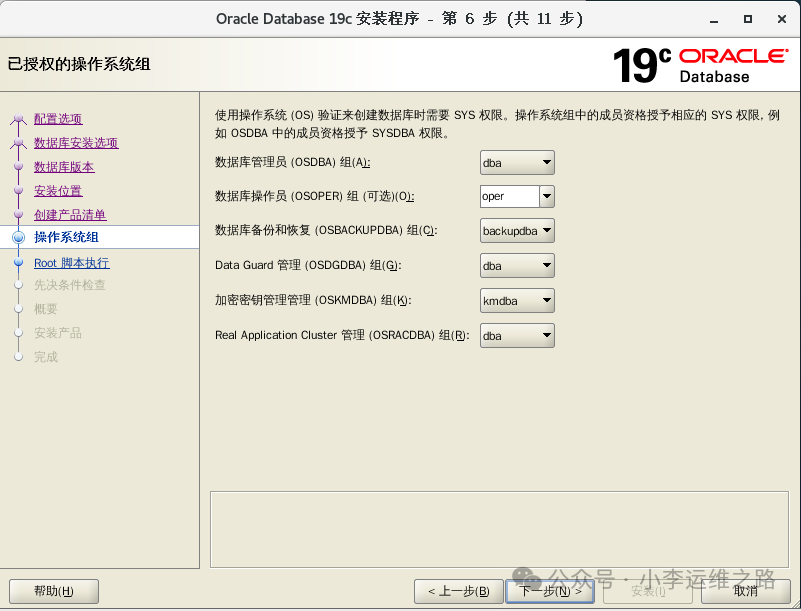Image resolution: width=801 pixels, height=611 pixels.
Task: Click the Real Application Cluster 管理 label
Action: pyautogui.click(x=342, y=335)
